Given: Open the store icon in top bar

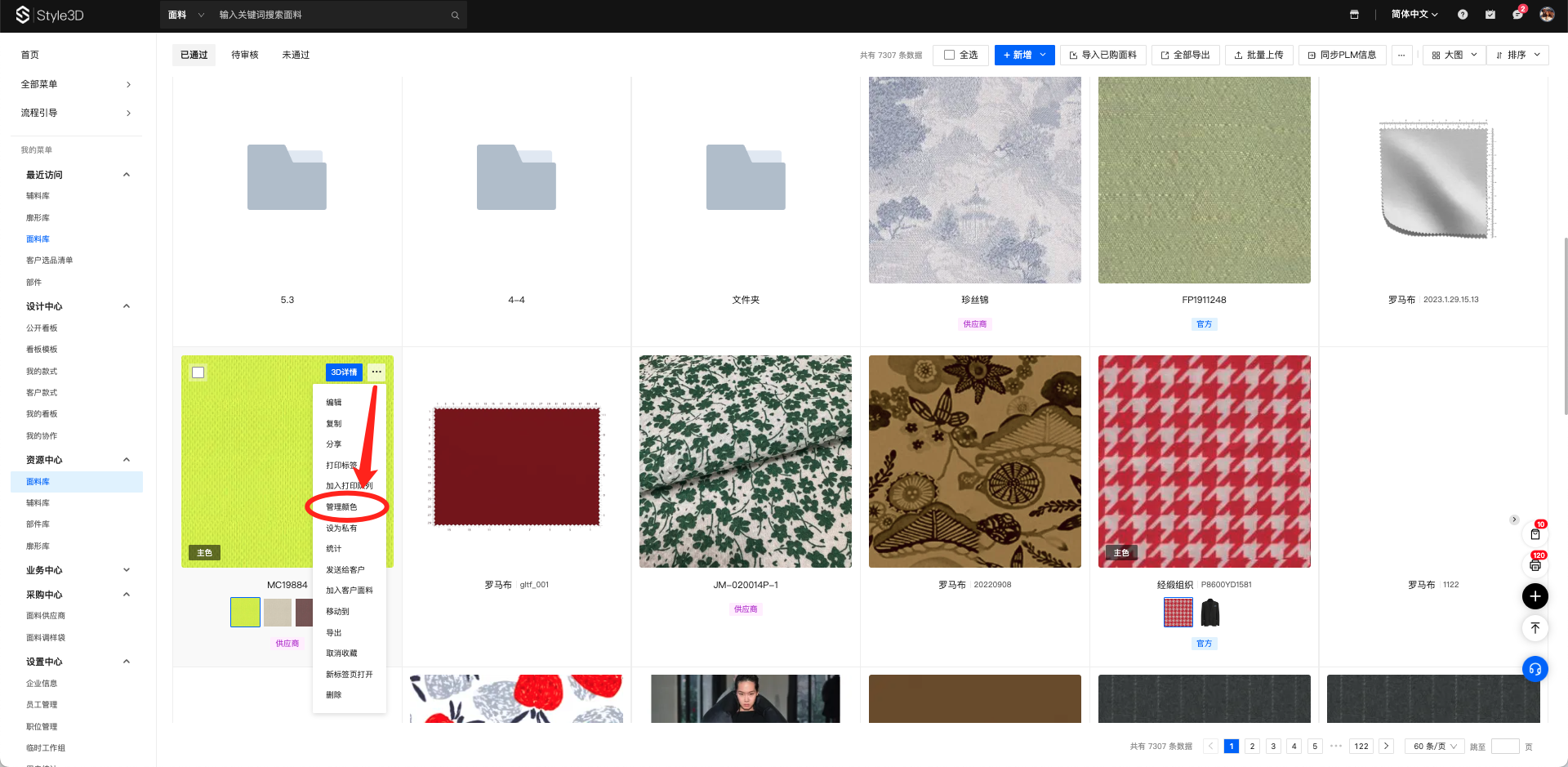Looking at the screenshot, I should coord(1354,15).
